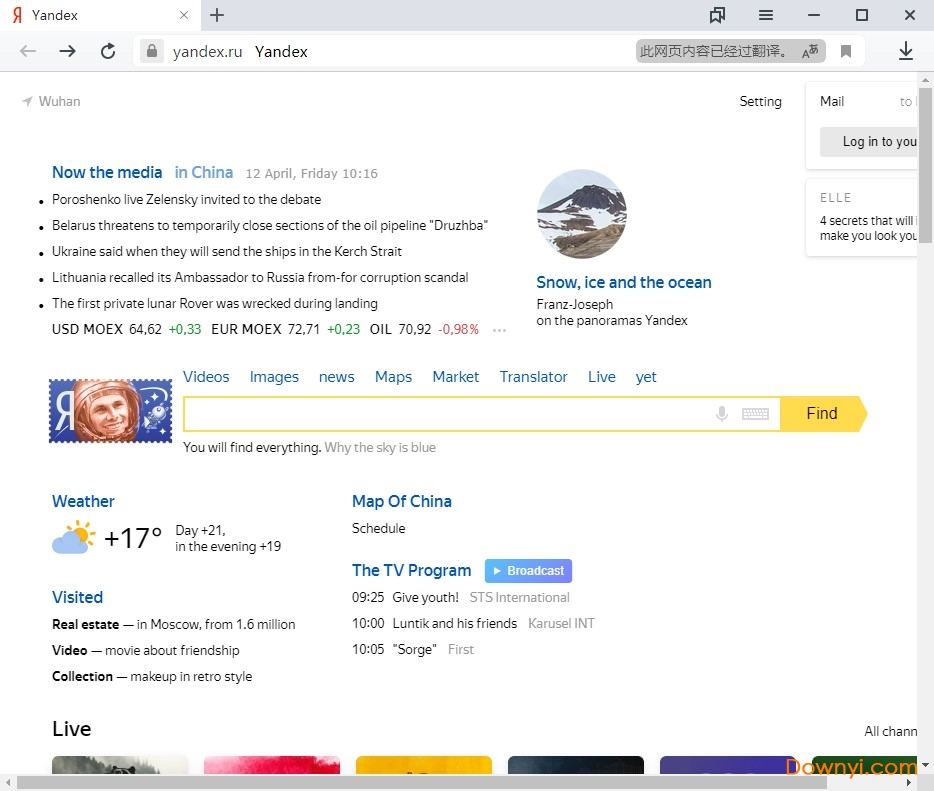Image resolution: width=934 pixels, height=791 pixels.
Task: Open the Ukraine Kerch Strait headline
Action: click(227, 251)
